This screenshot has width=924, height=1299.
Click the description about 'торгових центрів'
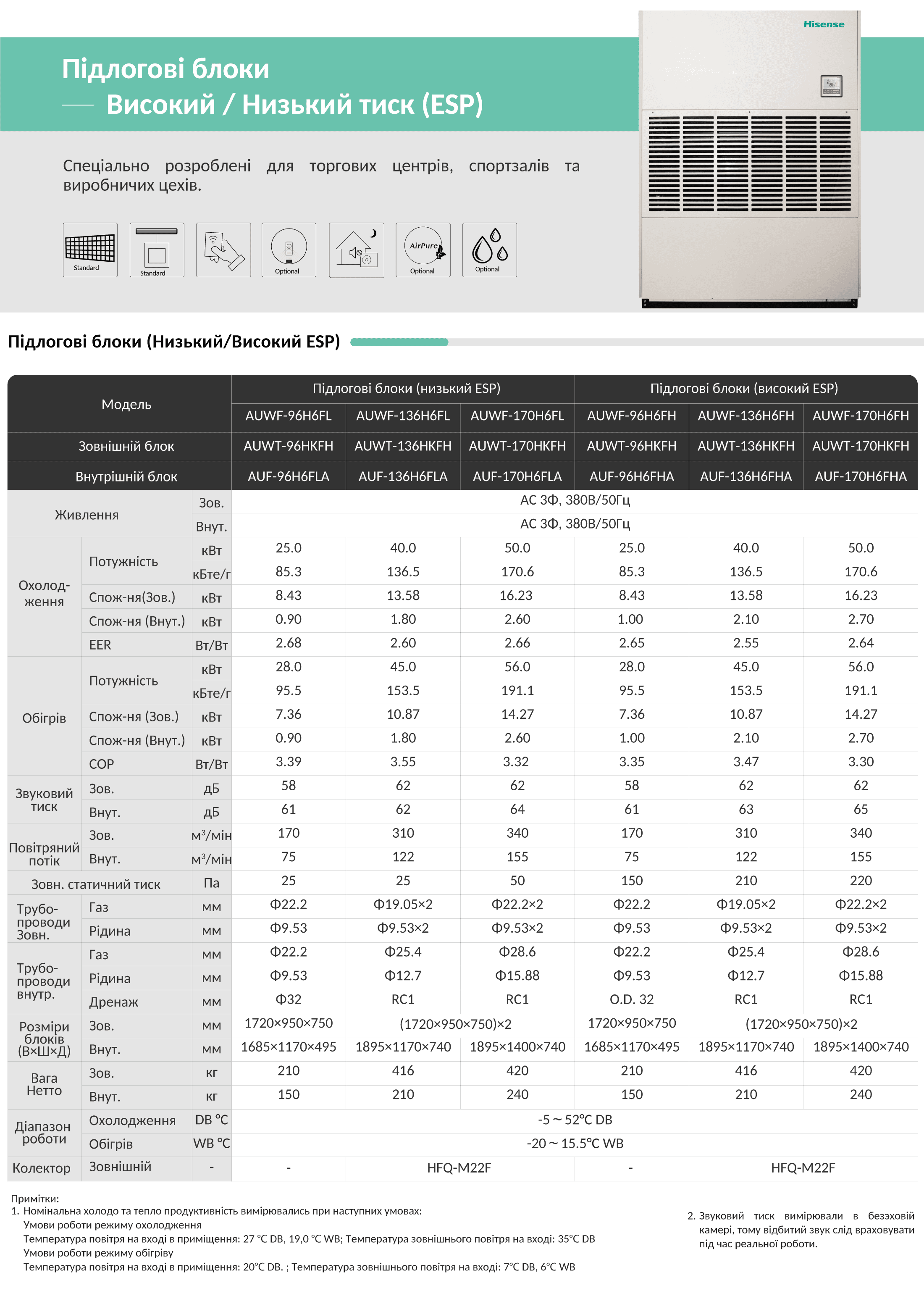(x=321, y=175)
